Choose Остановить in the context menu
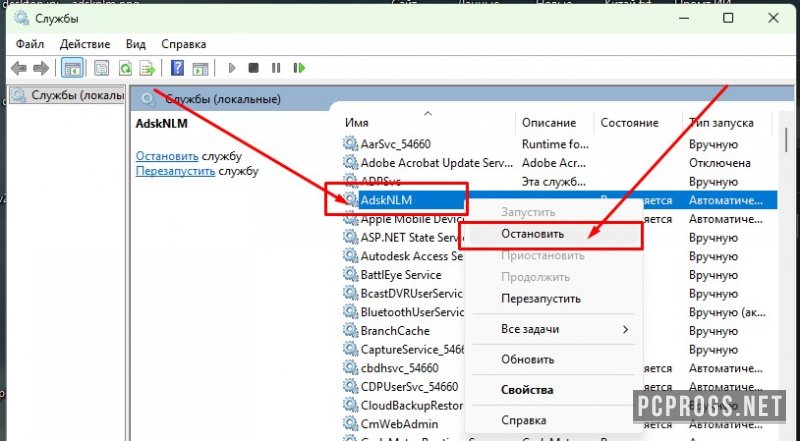Image resolution: width=800 pixels, height=441 pixels. point(554,234)
